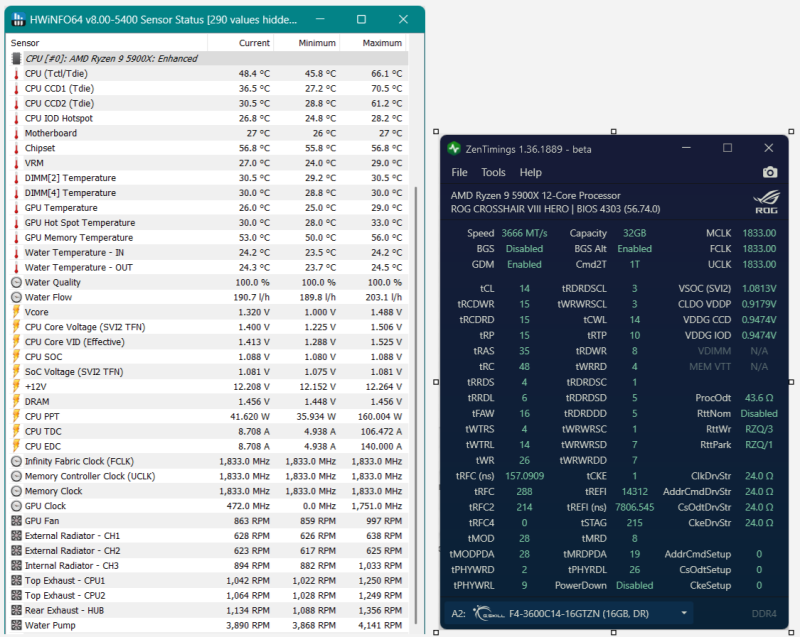Click the GDM Enabled value
This screenshot has width=800, height=637.
(x=524, y=265)
